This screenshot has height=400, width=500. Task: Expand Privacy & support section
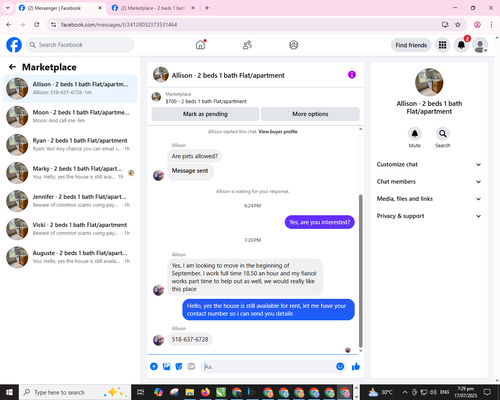(429, 216)
